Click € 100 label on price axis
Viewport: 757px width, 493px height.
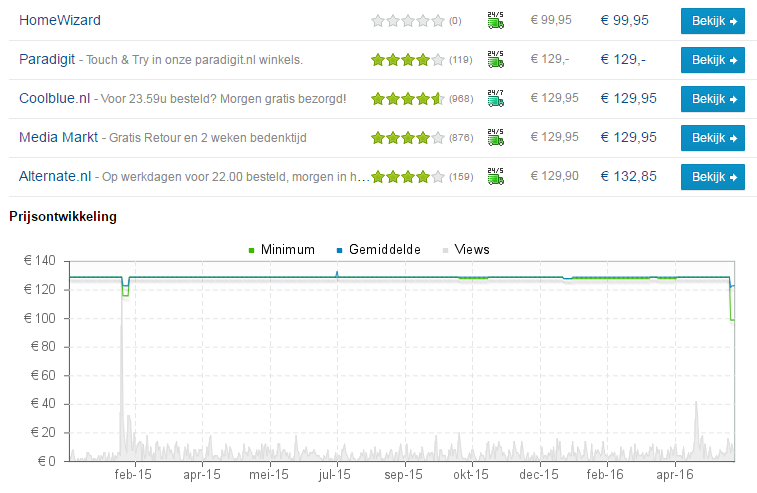click(40, 318)
